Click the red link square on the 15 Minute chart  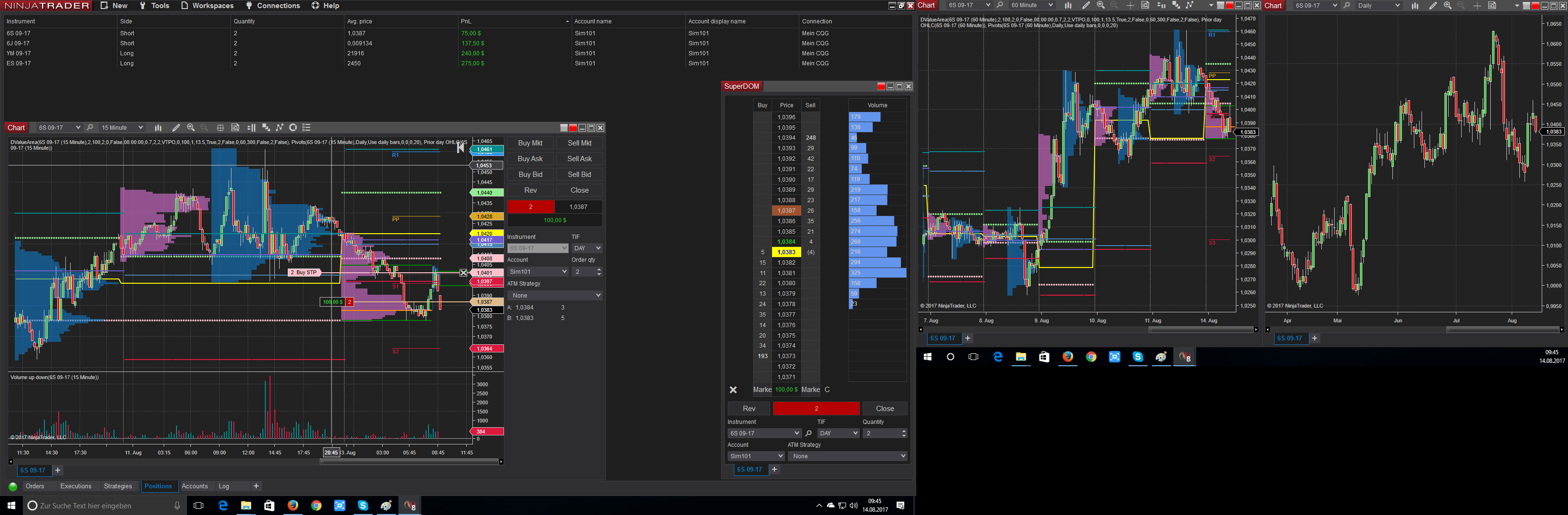point(573,128)
